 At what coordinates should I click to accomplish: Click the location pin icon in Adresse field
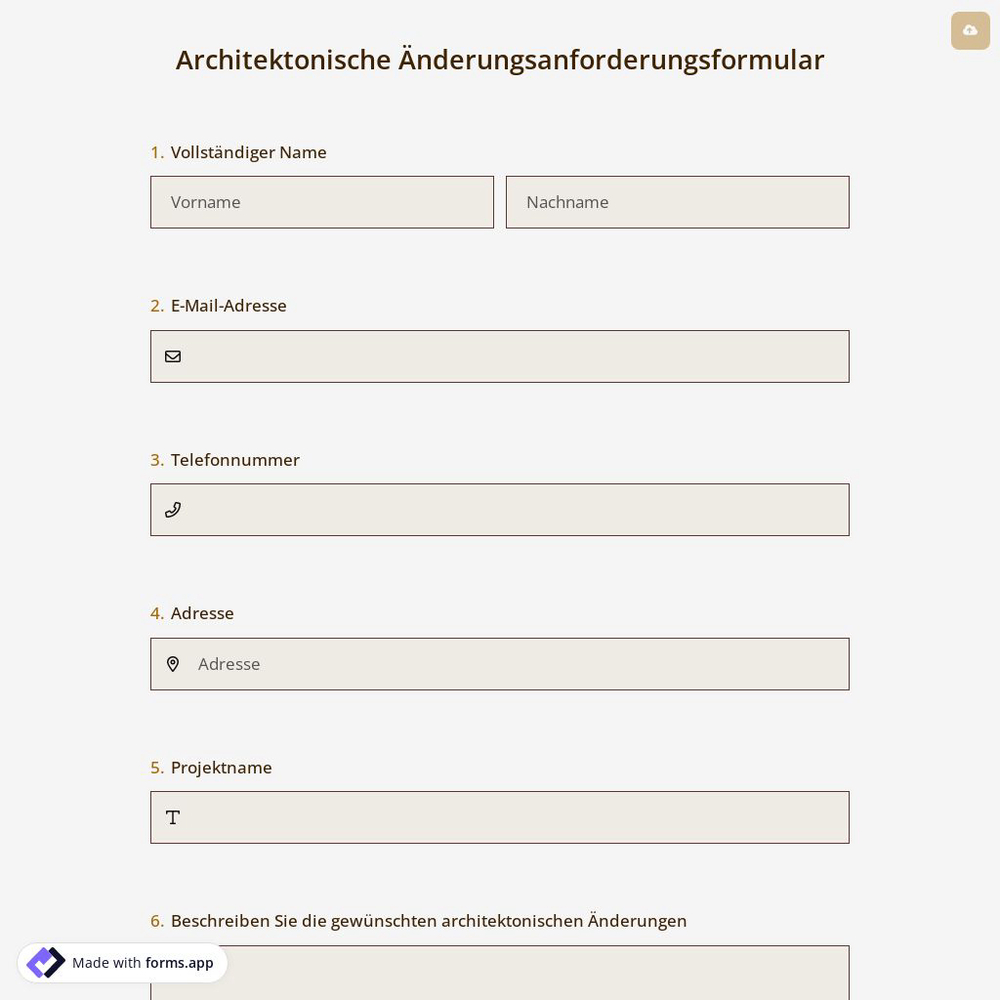[x=173, y=664]
